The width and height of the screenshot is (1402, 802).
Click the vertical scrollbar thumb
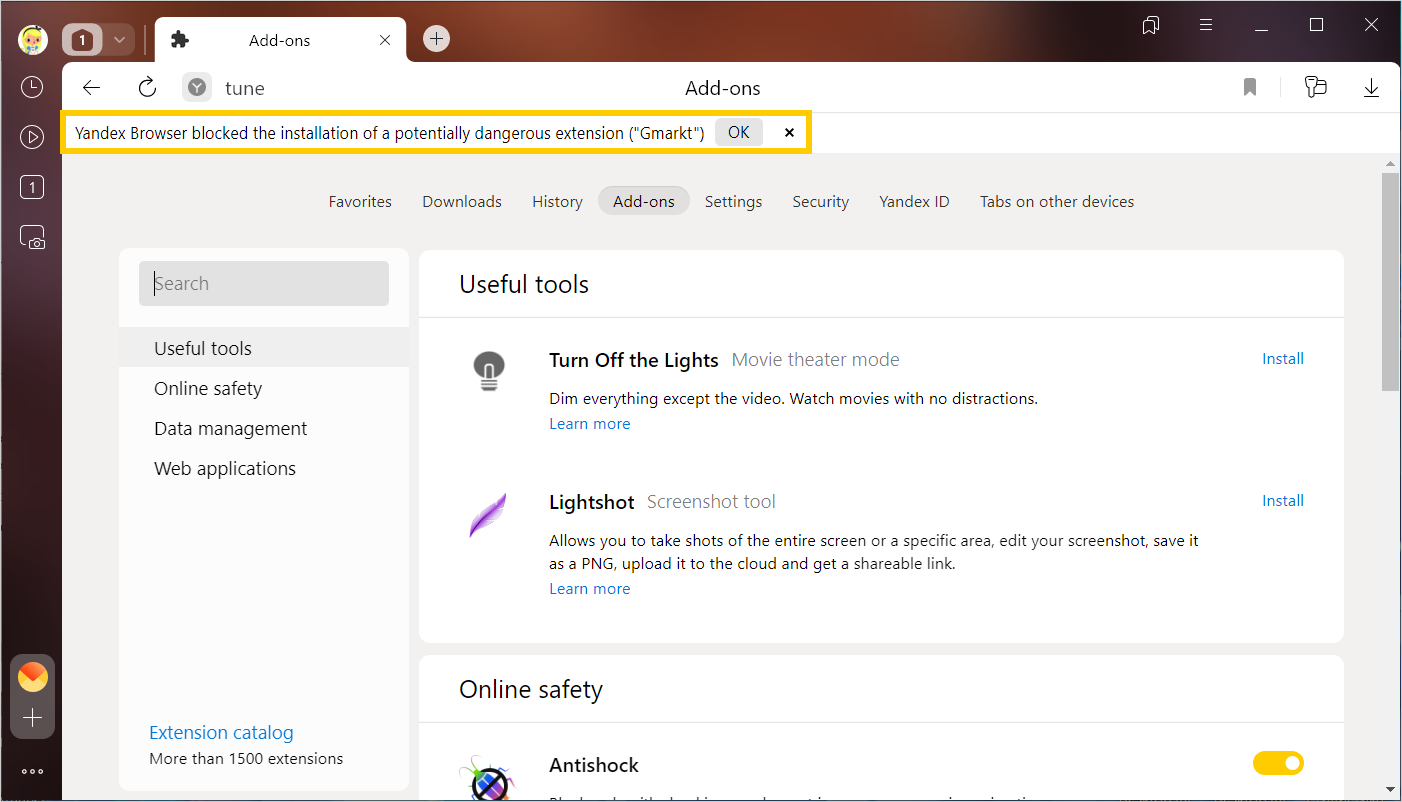point(1390,280)
